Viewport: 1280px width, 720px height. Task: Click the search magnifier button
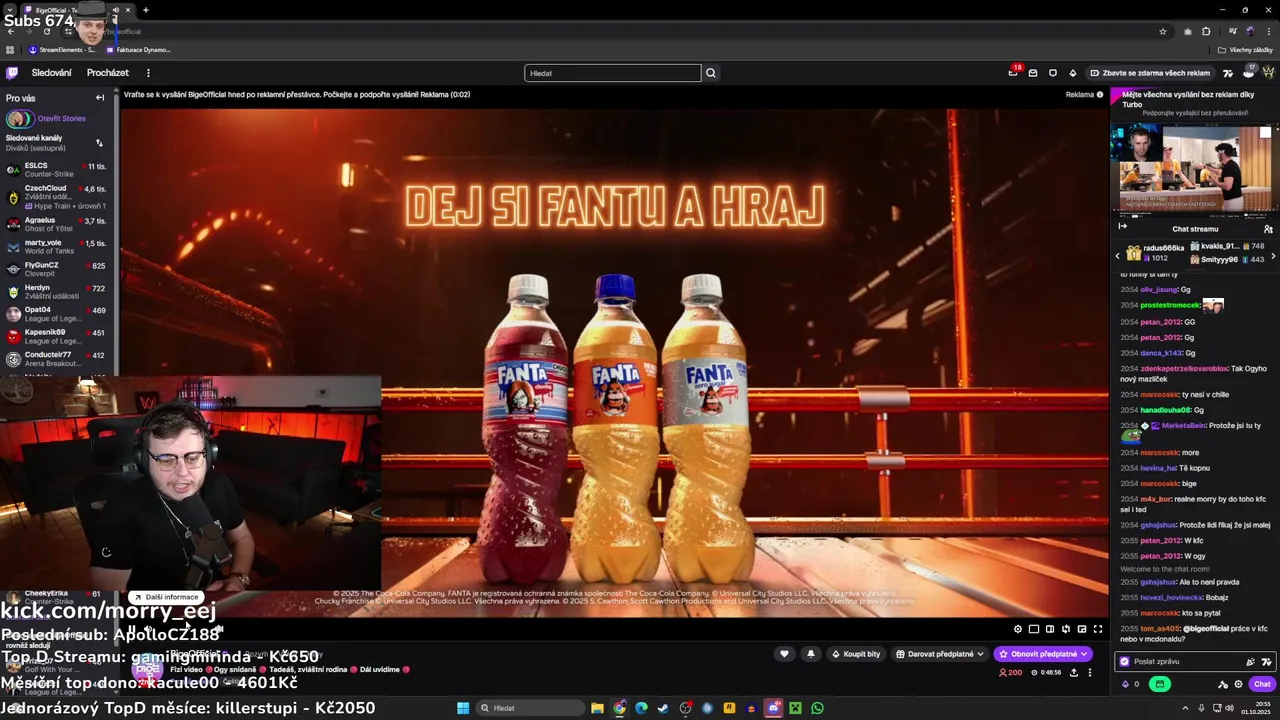711,73
